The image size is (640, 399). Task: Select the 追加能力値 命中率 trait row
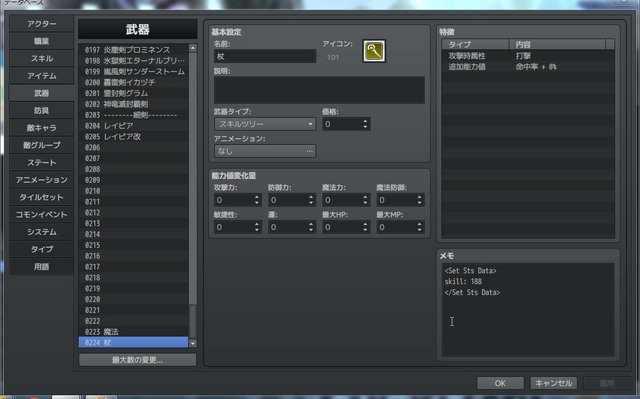tap(528, 66)
